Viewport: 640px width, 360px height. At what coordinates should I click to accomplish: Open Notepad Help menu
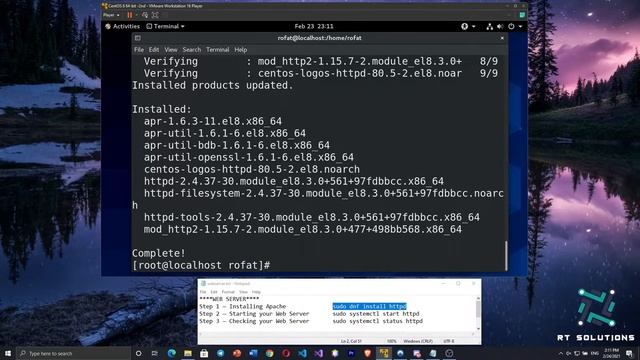click(x=256, y=292)
